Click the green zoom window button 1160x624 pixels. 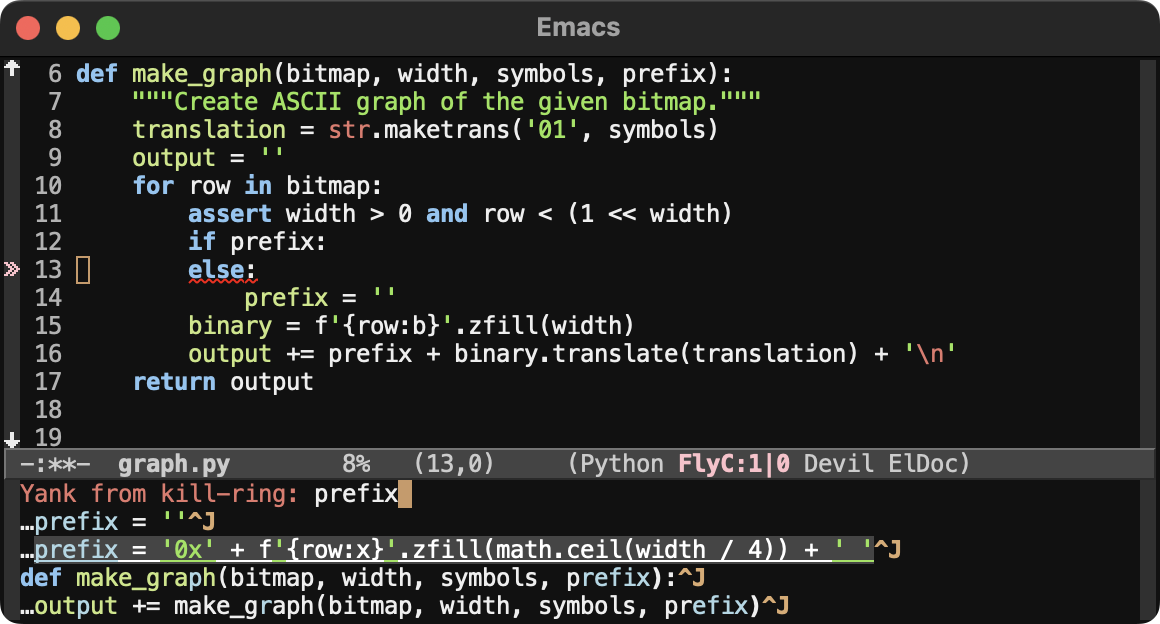click(x=107, y=28)
